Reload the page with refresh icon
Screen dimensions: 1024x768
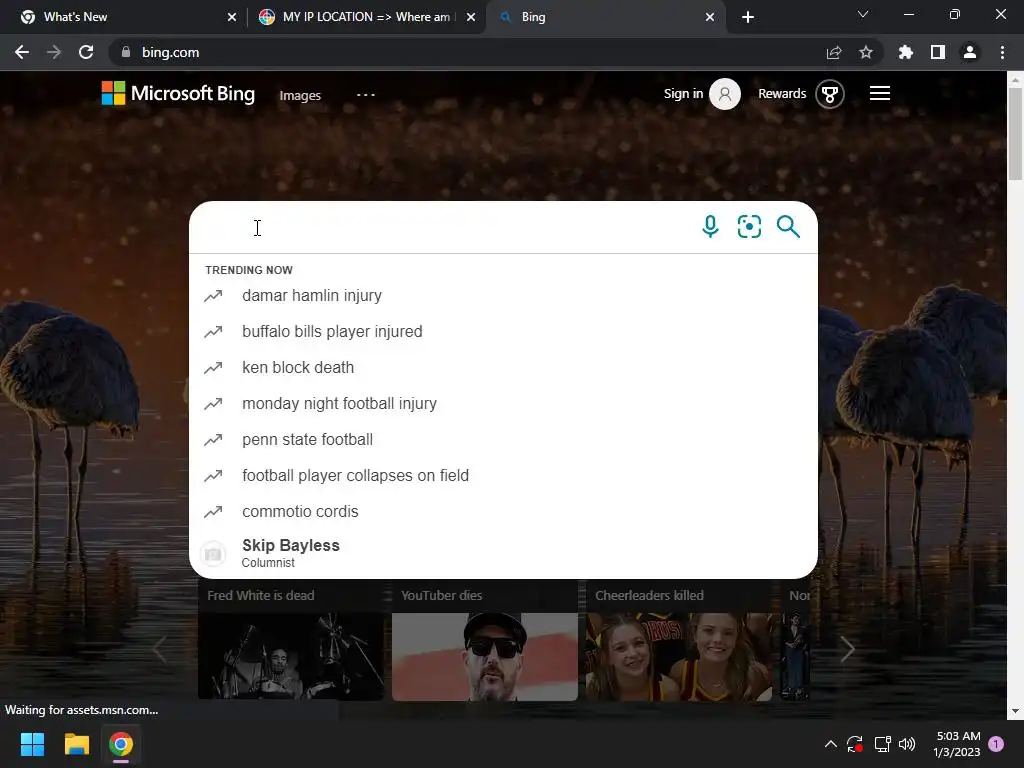coord(86,52)
